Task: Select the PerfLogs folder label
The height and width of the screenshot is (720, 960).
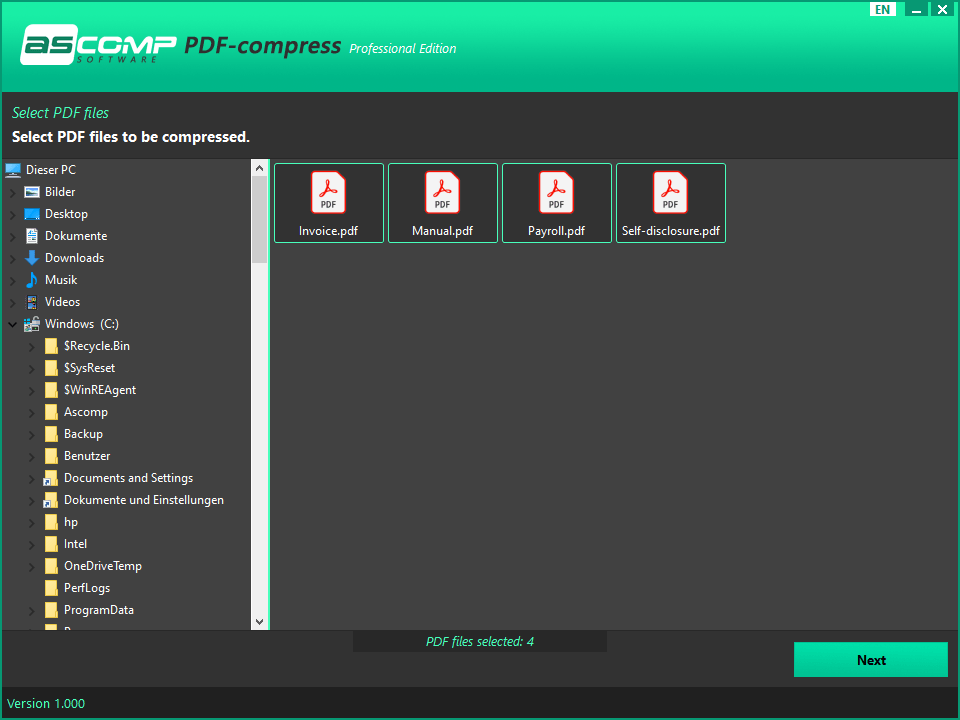Action: click(87, 588)
